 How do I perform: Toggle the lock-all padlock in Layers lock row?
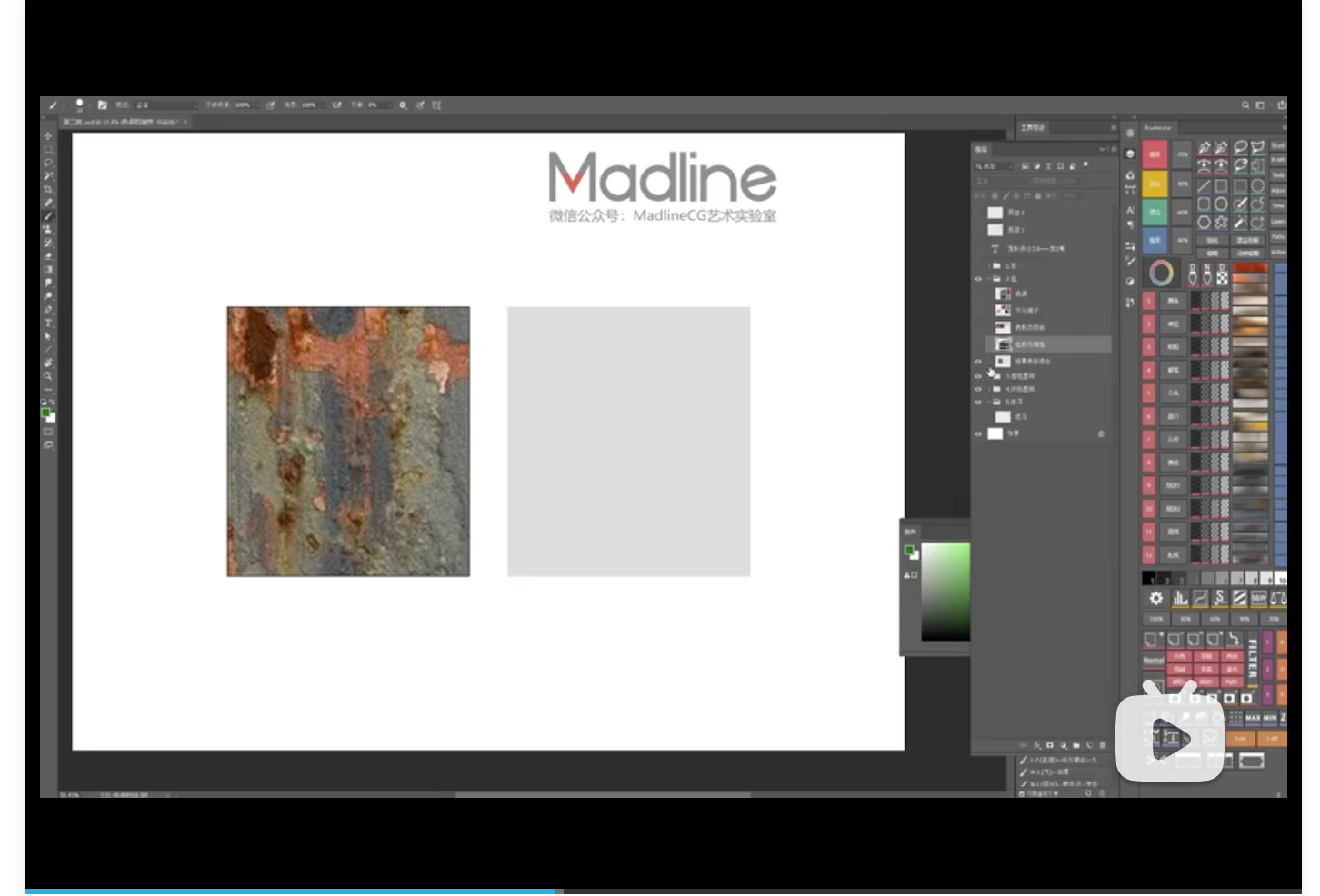pyautogui.click(x=1038, y=195)
